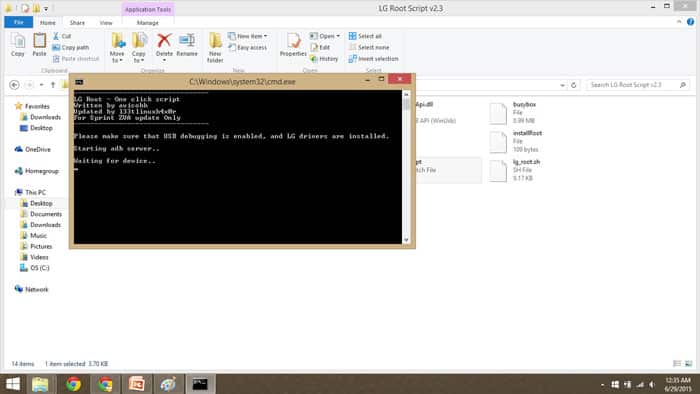Select Favorites in the navigation pane
The image size is (700, 394).
(x=32, y=106)
